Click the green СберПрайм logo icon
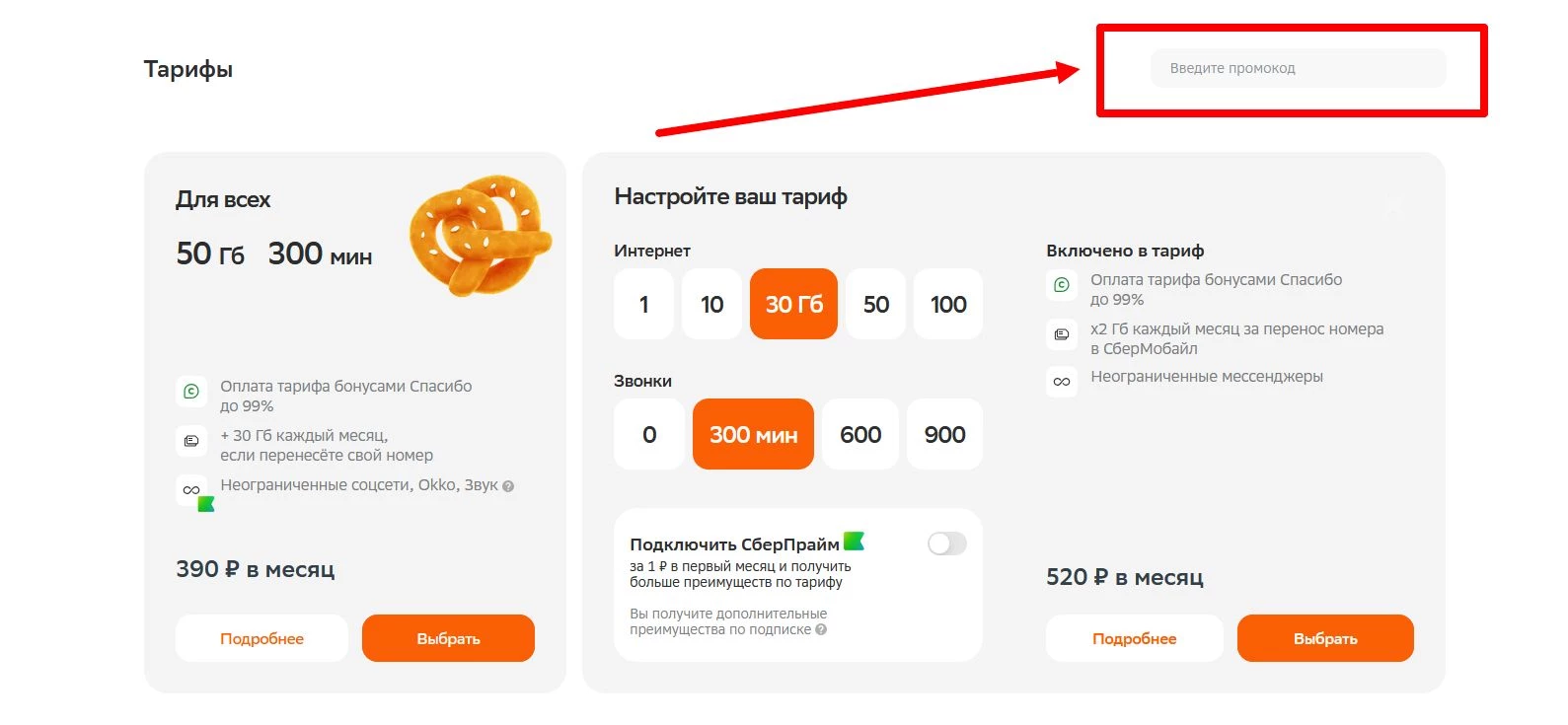 [x=856, y=542]
